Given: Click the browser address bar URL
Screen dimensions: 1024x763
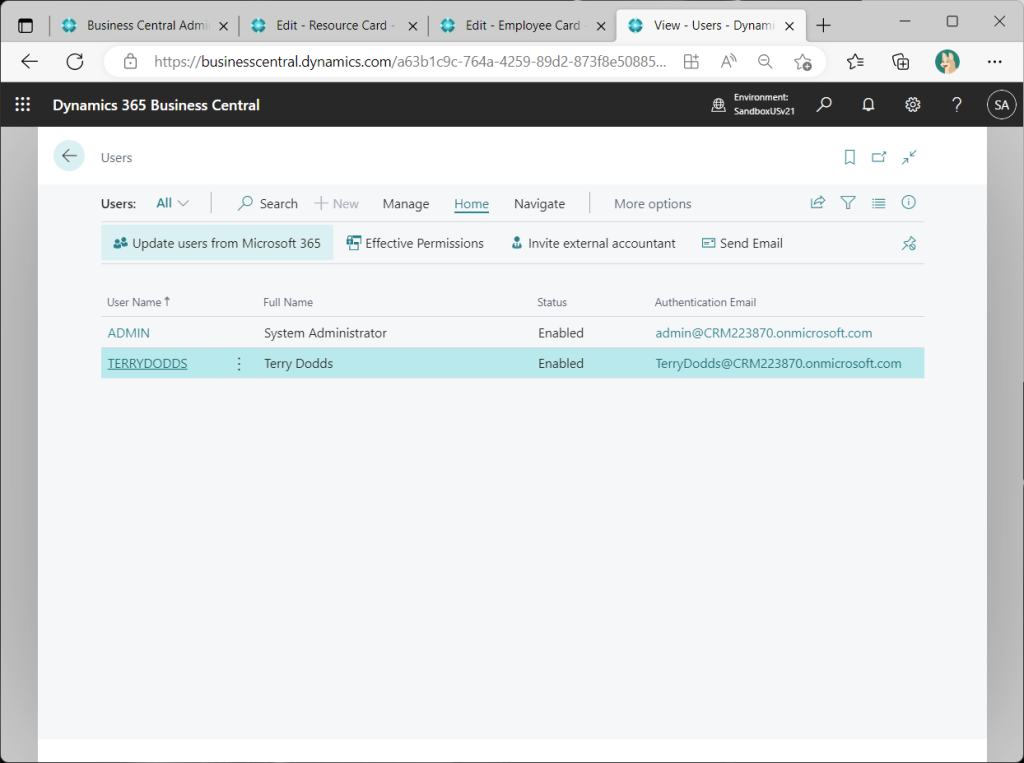Looking at the screenshot, I should (410, 62).
